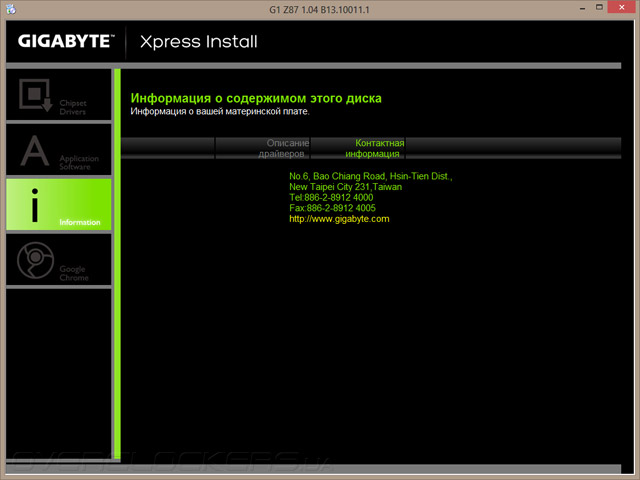
Task: Click the subtitle 'Информация о вашей материнской плате.'
Action: 220,111
